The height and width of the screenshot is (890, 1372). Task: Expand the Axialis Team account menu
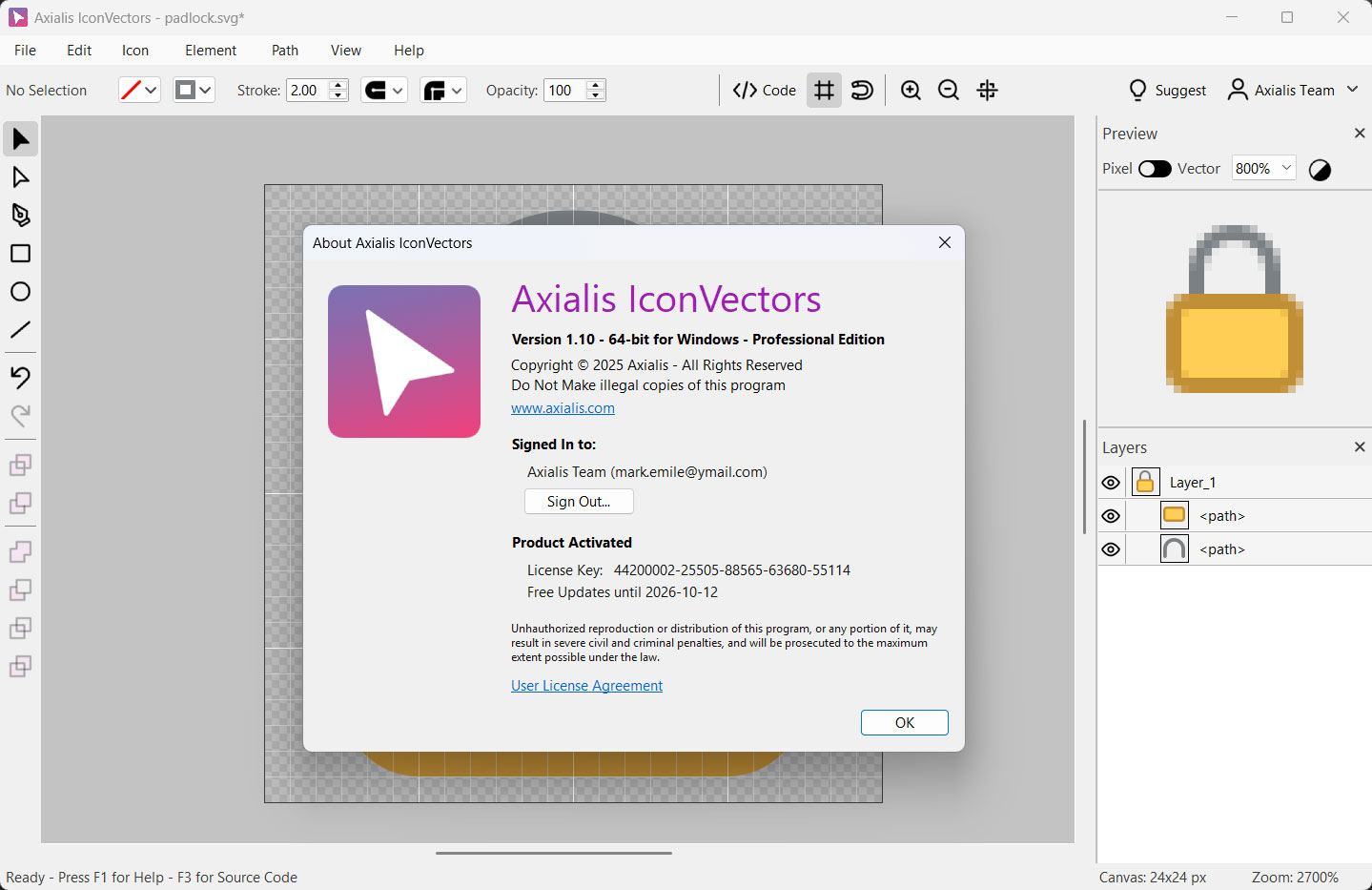1293,91
